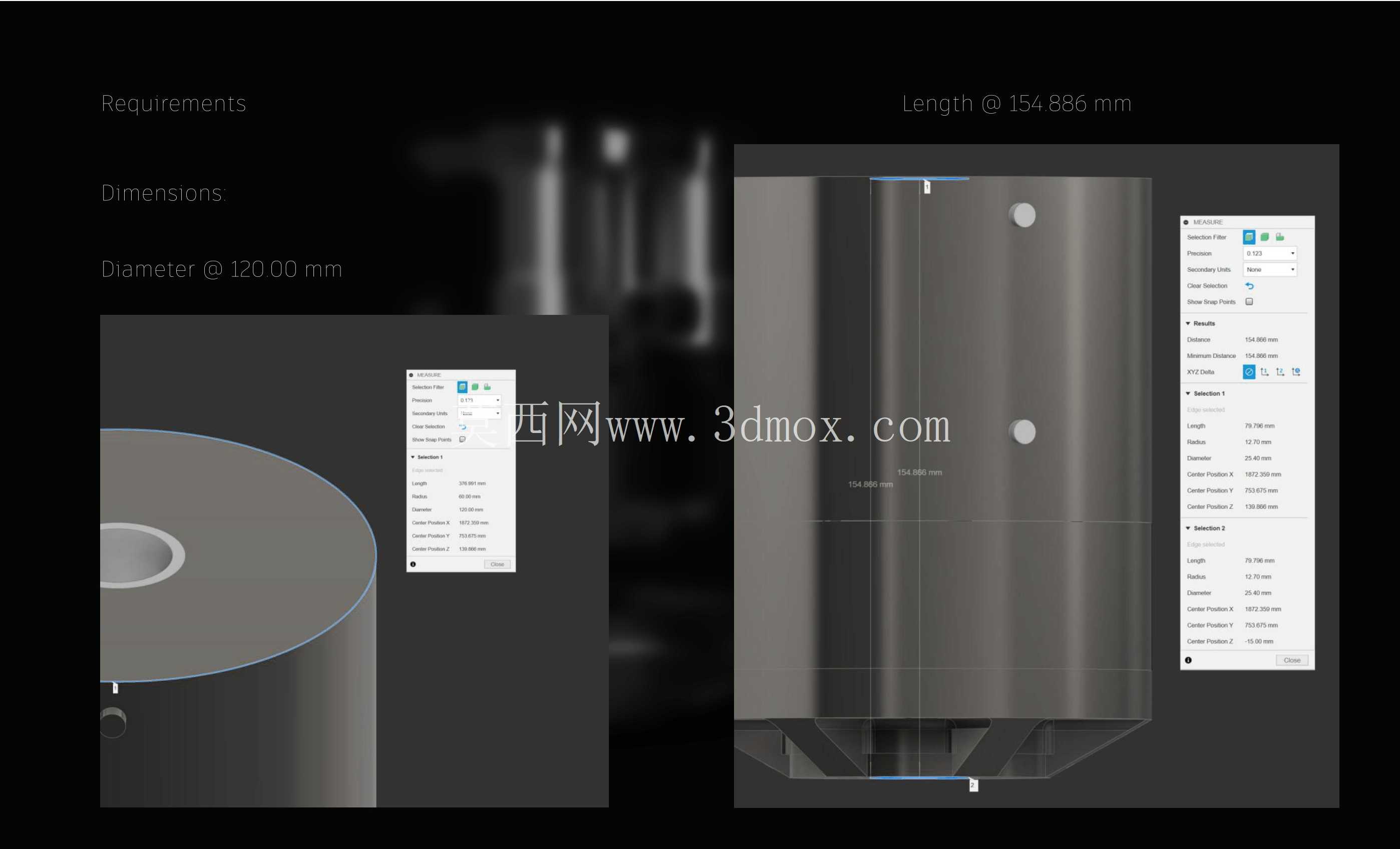Screen dimensions: 1400x849
Task: Click the Distance value 154.866 mm
Action: [1261, 339]
